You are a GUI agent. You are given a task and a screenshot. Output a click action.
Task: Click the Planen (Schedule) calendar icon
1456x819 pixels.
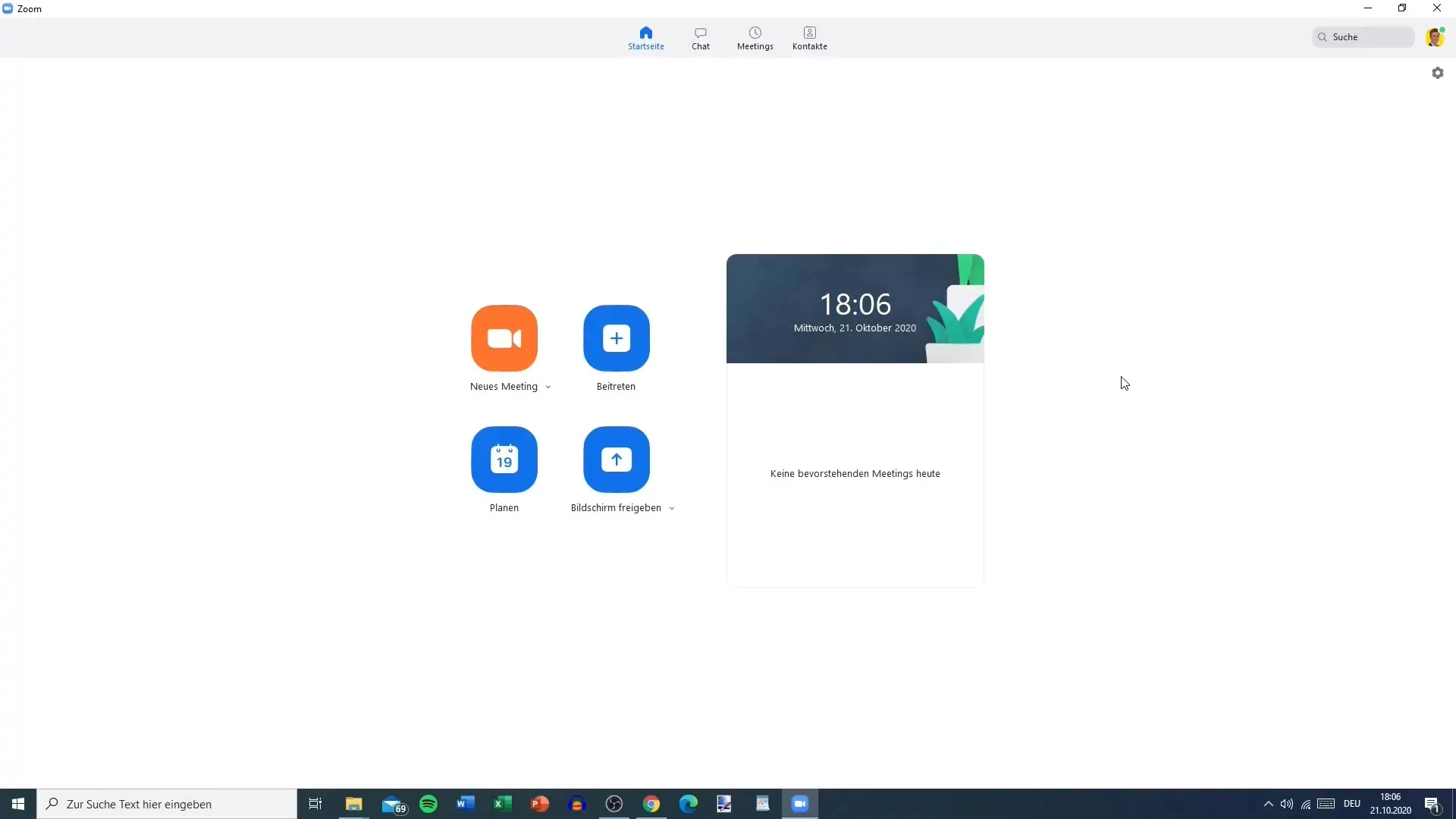pos(504,459)
